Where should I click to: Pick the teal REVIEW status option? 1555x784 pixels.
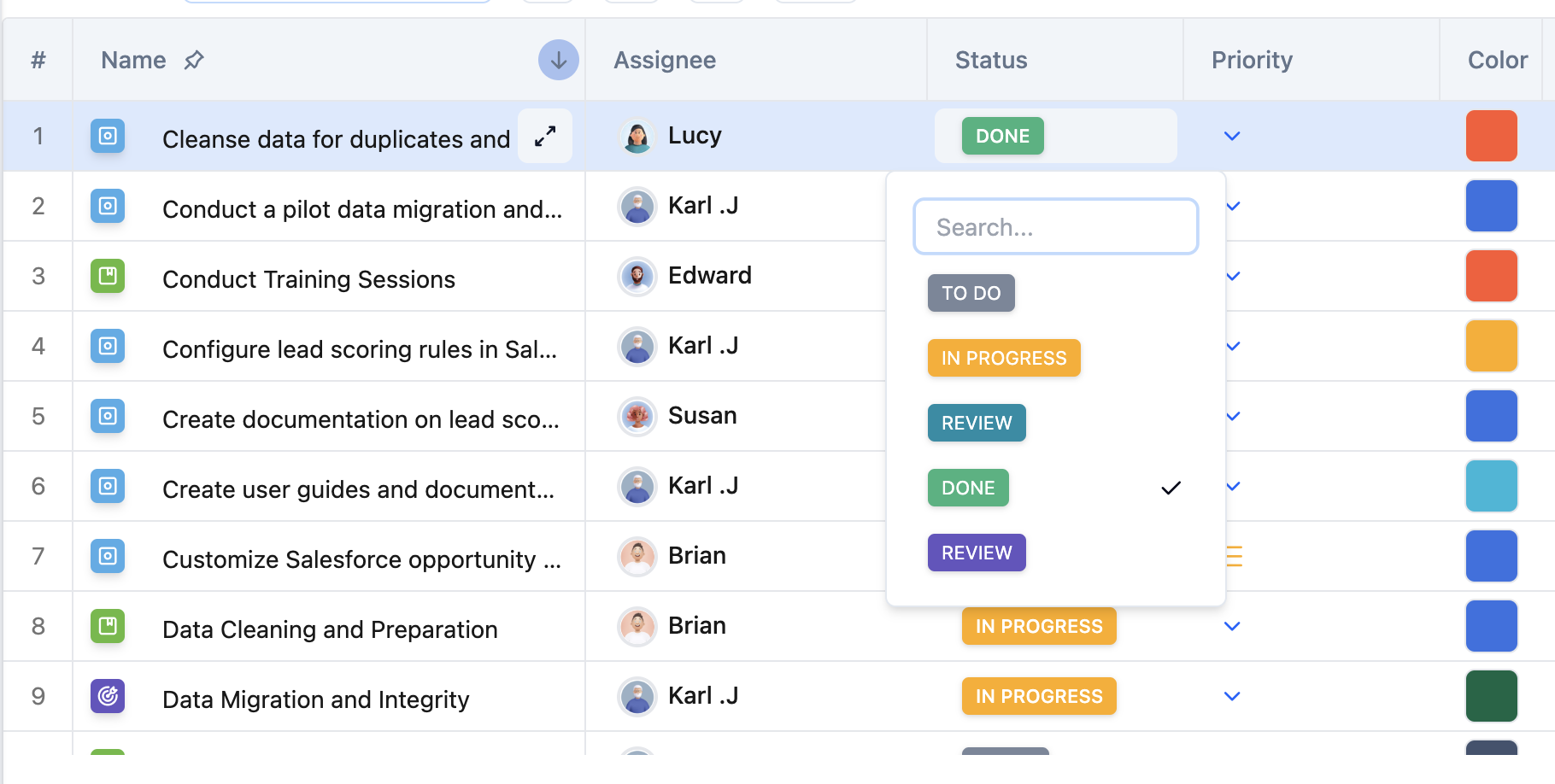977,423
